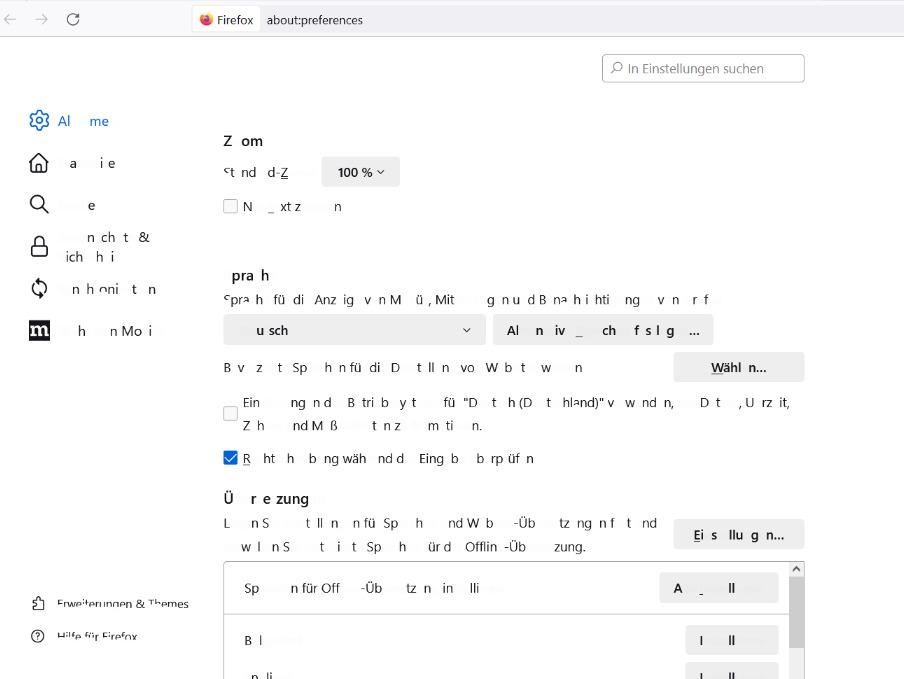Uncheck the spell check while typing checkbox
Screen dimensions: 904x679
pos(231,458)
